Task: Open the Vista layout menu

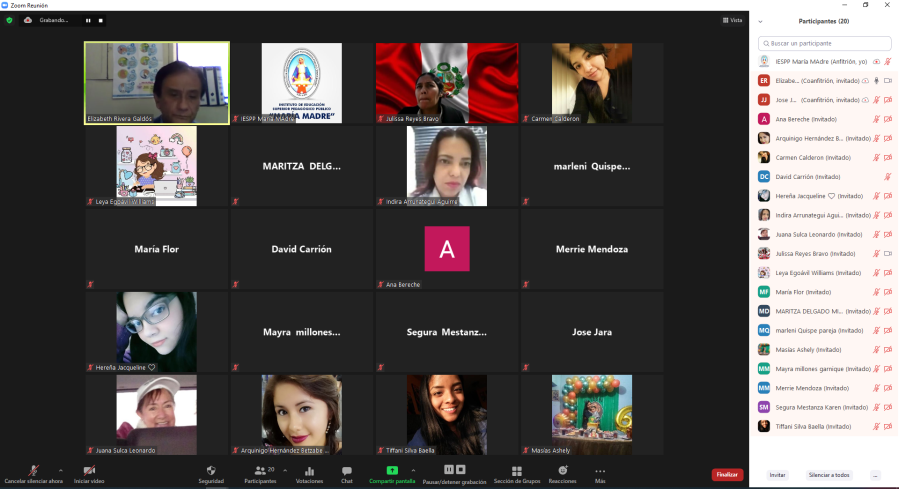Action: click(x=735, y=20)
